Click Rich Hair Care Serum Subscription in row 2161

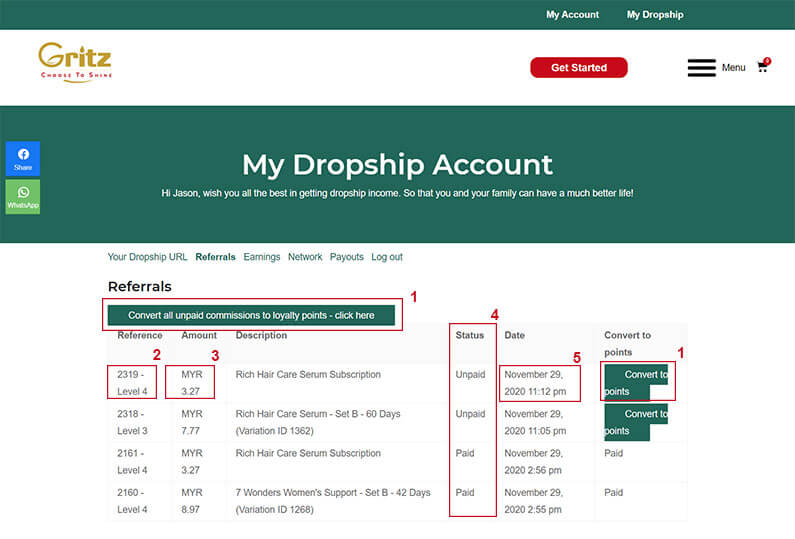308,453
